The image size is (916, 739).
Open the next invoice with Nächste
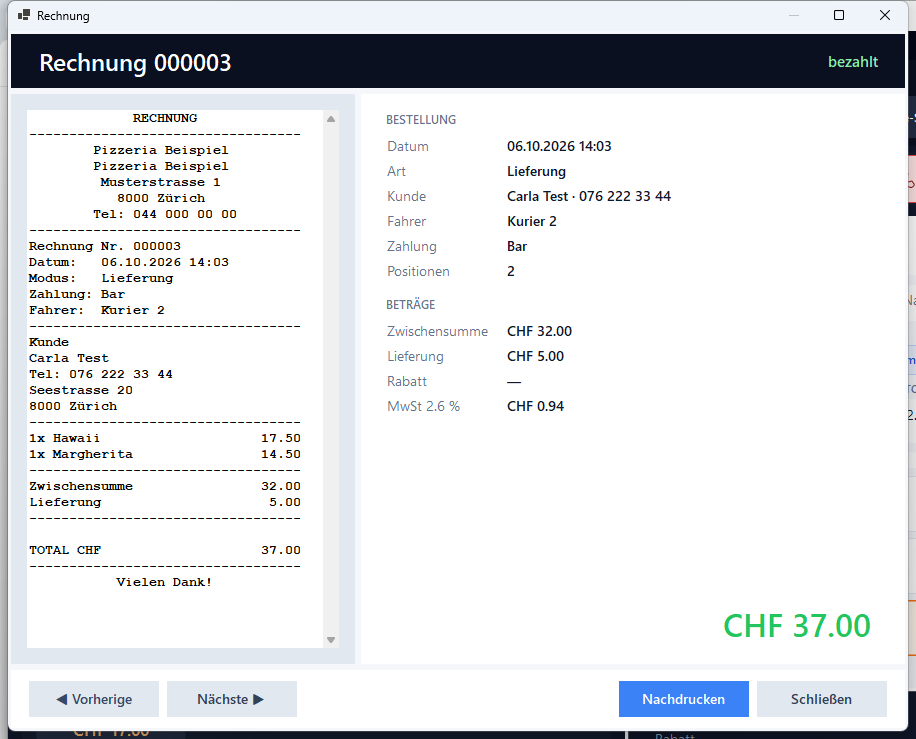pos(232,699)
